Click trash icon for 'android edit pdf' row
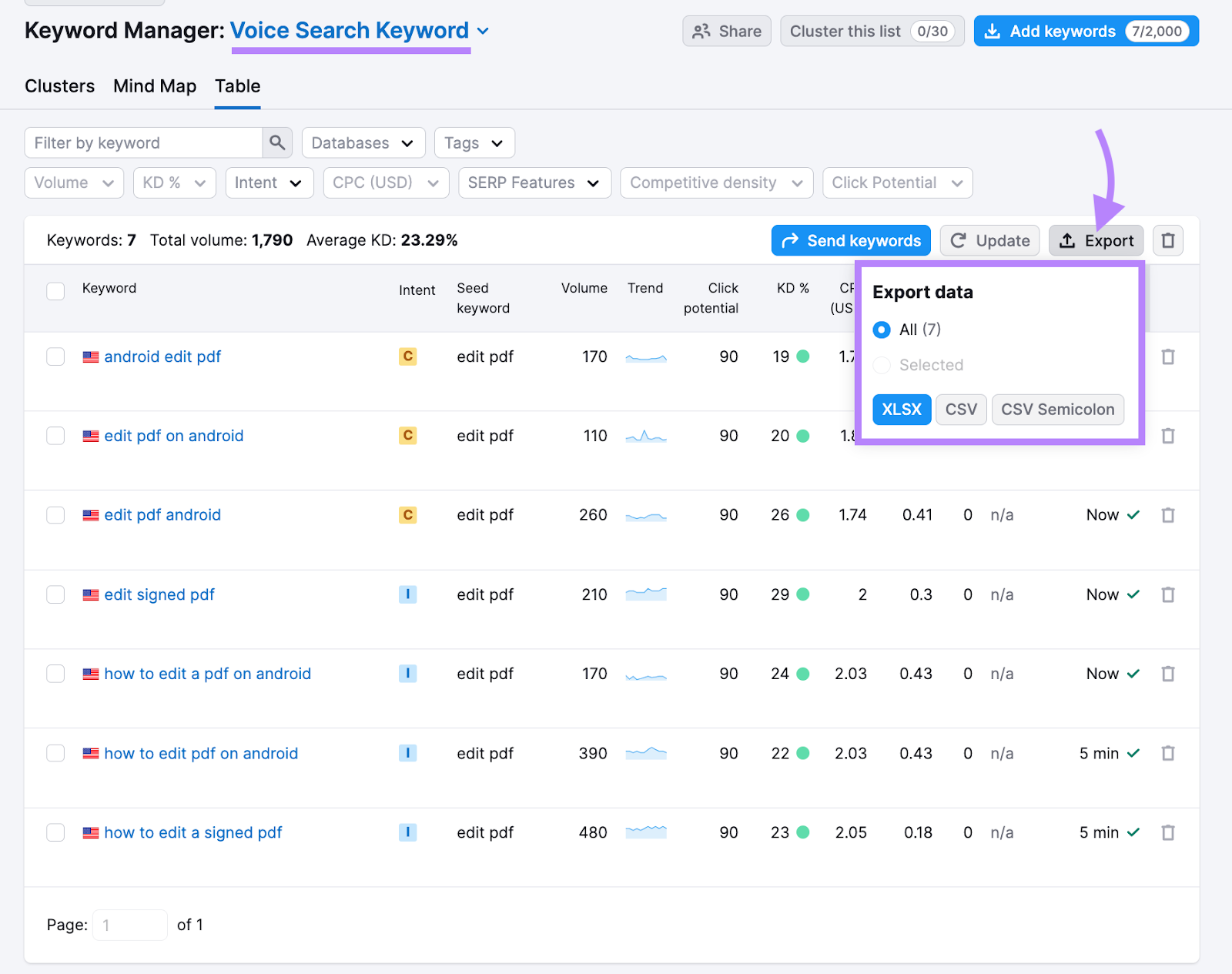The width and height of the screenshot is (1232, 974). (x=1168, y=356)
